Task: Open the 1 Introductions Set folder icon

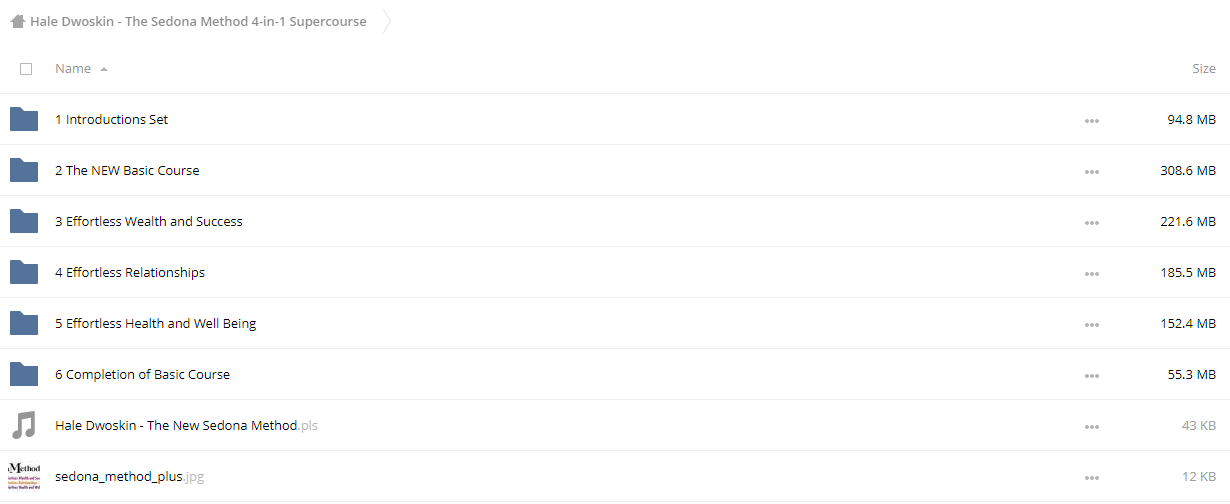Action: click(x=23, y=120)
